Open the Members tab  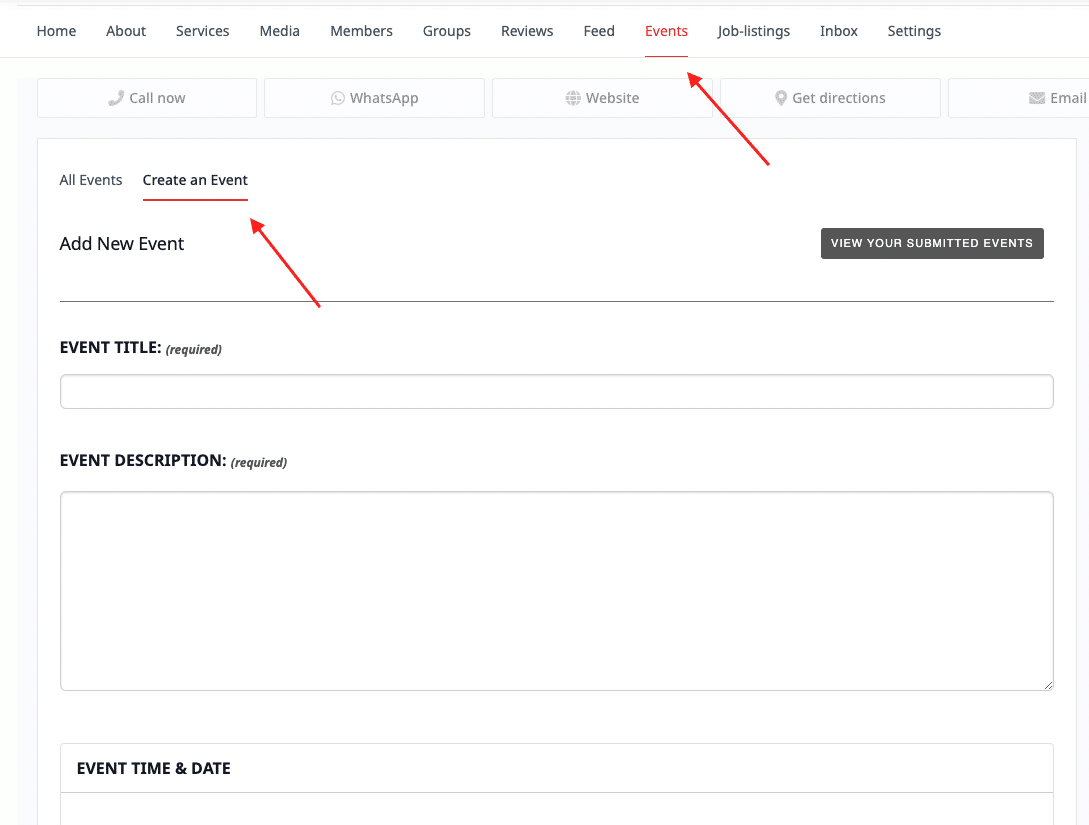coord(361,31)
